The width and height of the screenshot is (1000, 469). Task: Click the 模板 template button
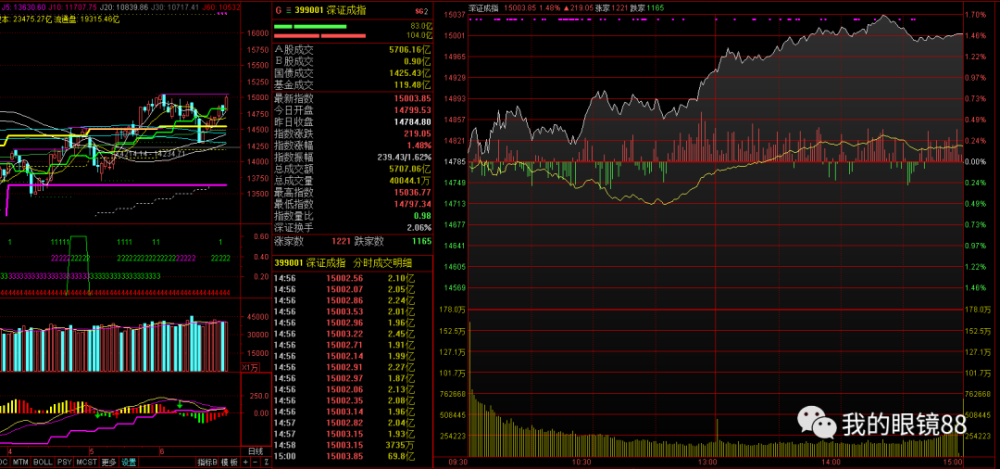click(229, 462)
